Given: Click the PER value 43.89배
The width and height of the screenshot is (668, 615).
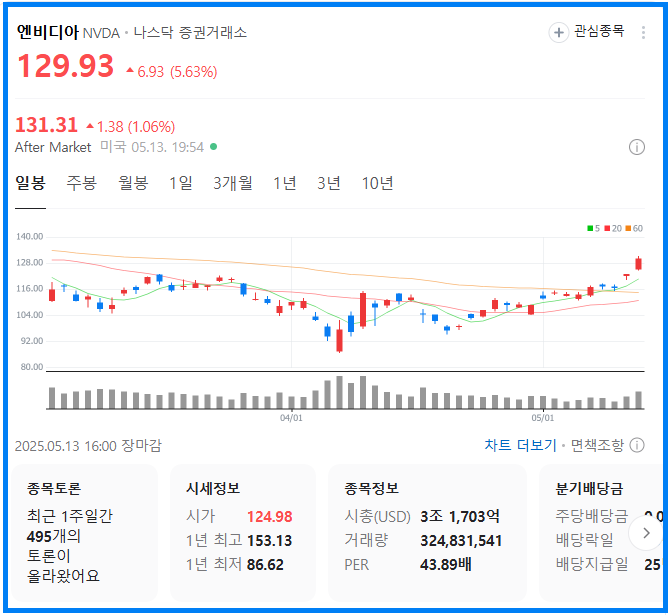Looking at the screenshot, I should pyautogui.click(x=446, y=565).
